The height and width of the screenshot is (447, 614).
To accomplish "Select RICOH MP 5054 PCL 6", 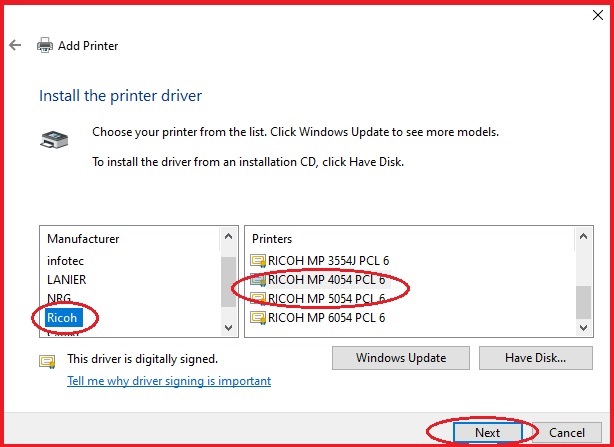I will (326, 299).
